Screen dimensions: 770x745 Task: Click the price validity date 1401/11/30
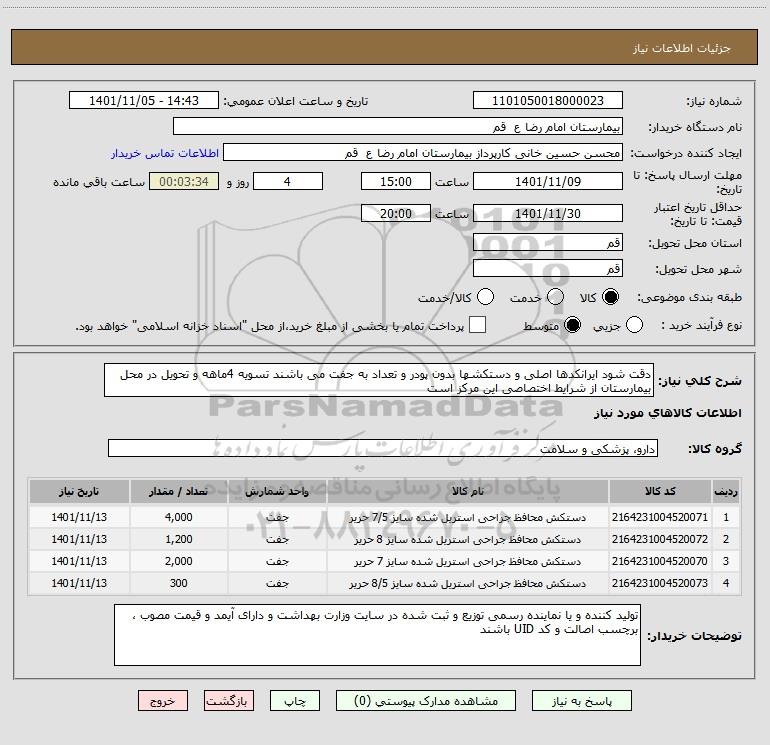click(x=548, y=213)
